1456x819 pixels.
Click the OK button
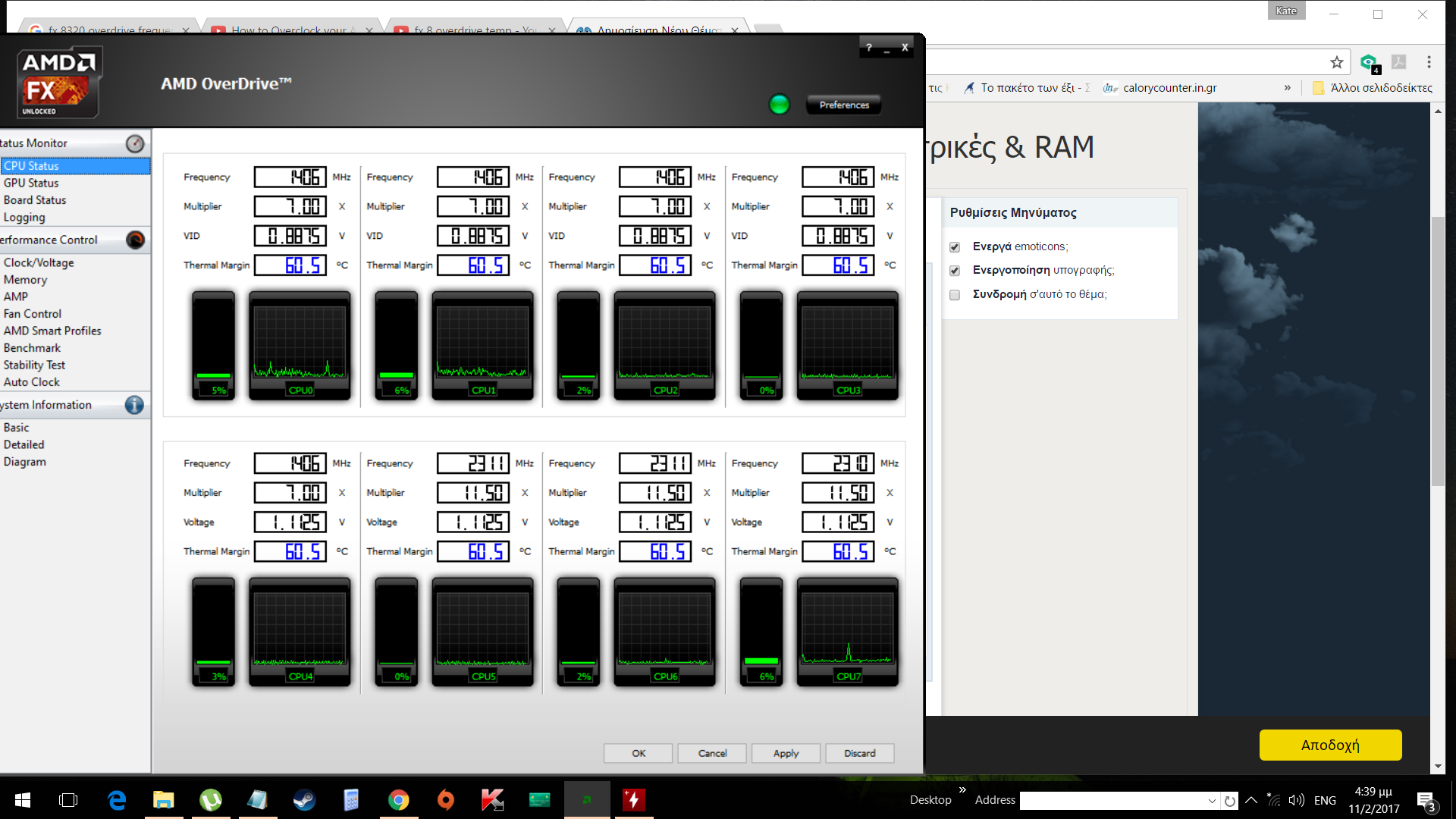point(639,753)
